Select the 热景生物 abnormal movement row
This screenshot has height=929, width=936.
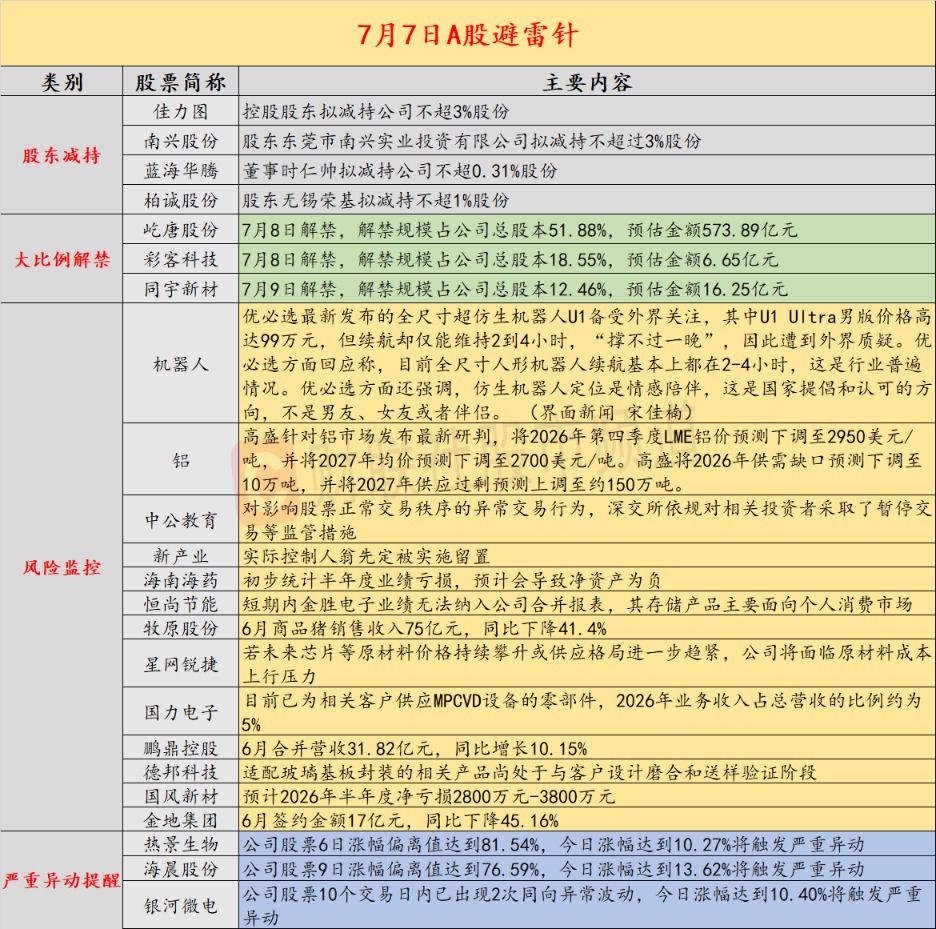pyautogui.click(x=587, y=844)
